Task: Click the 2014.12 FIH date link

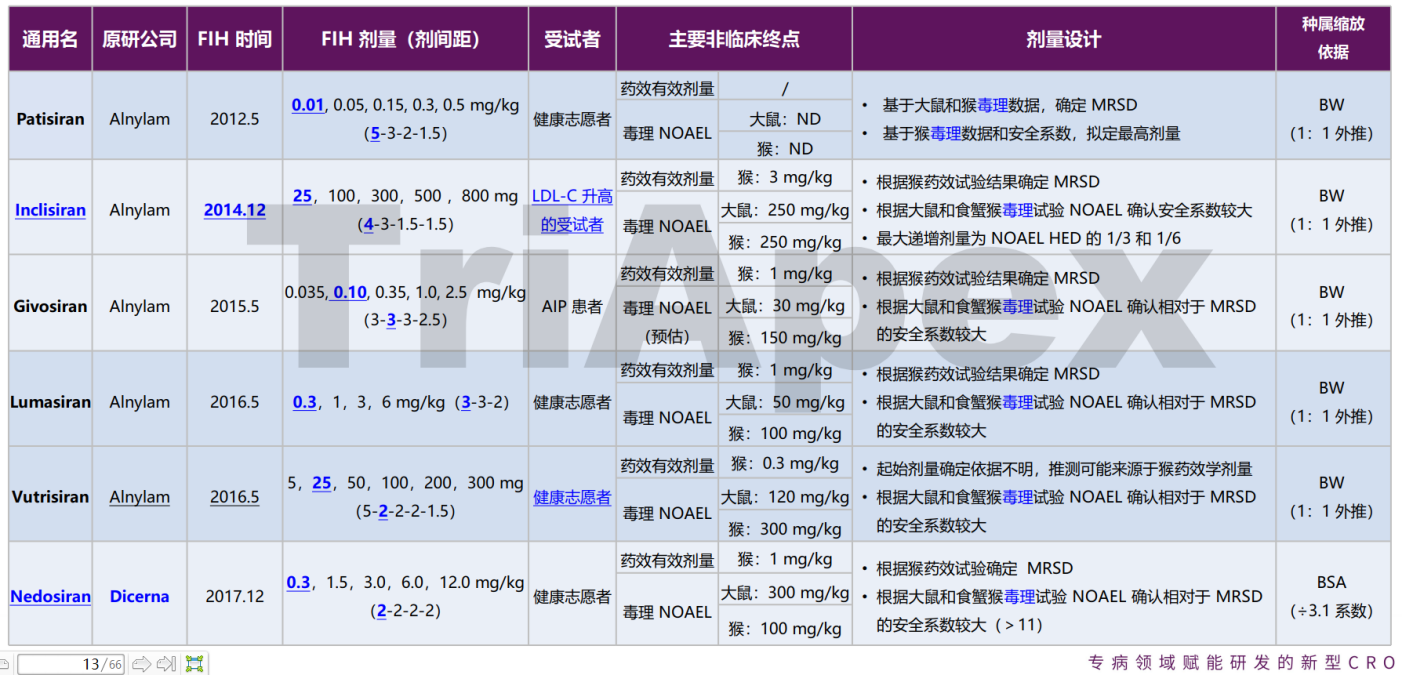Action: click(235, 211)
